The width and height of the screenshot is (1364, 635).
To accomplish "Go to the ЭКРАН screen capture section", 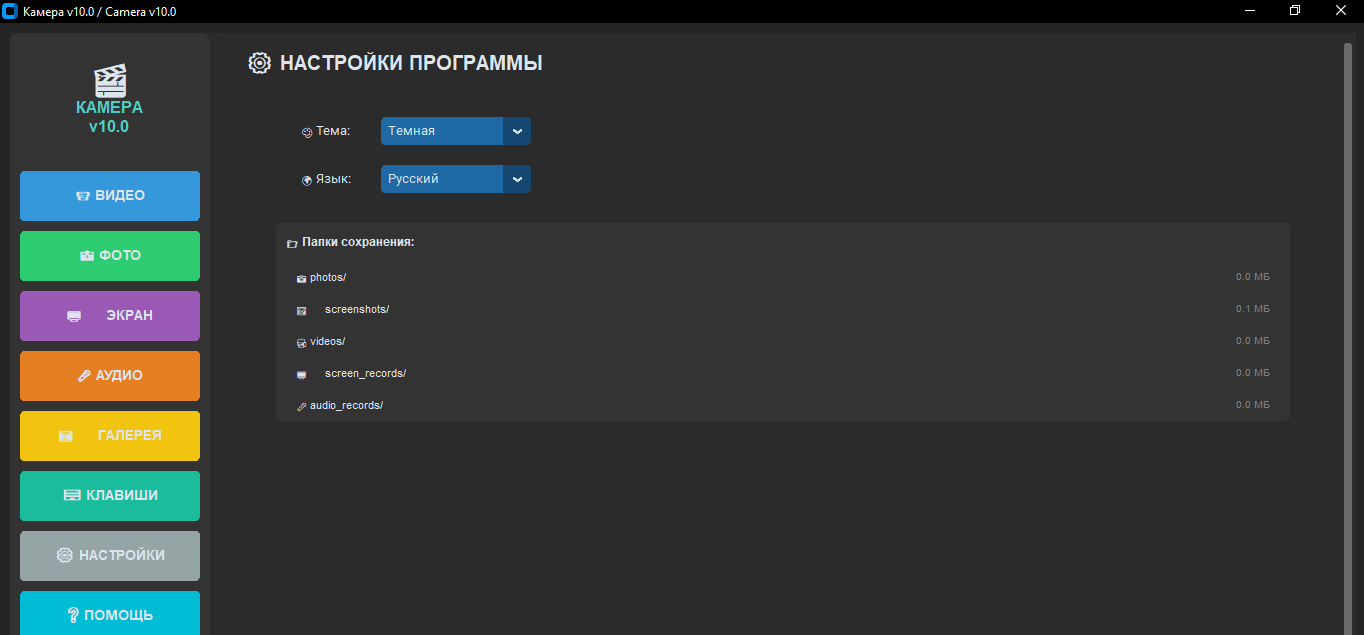I will coord(110,316).
